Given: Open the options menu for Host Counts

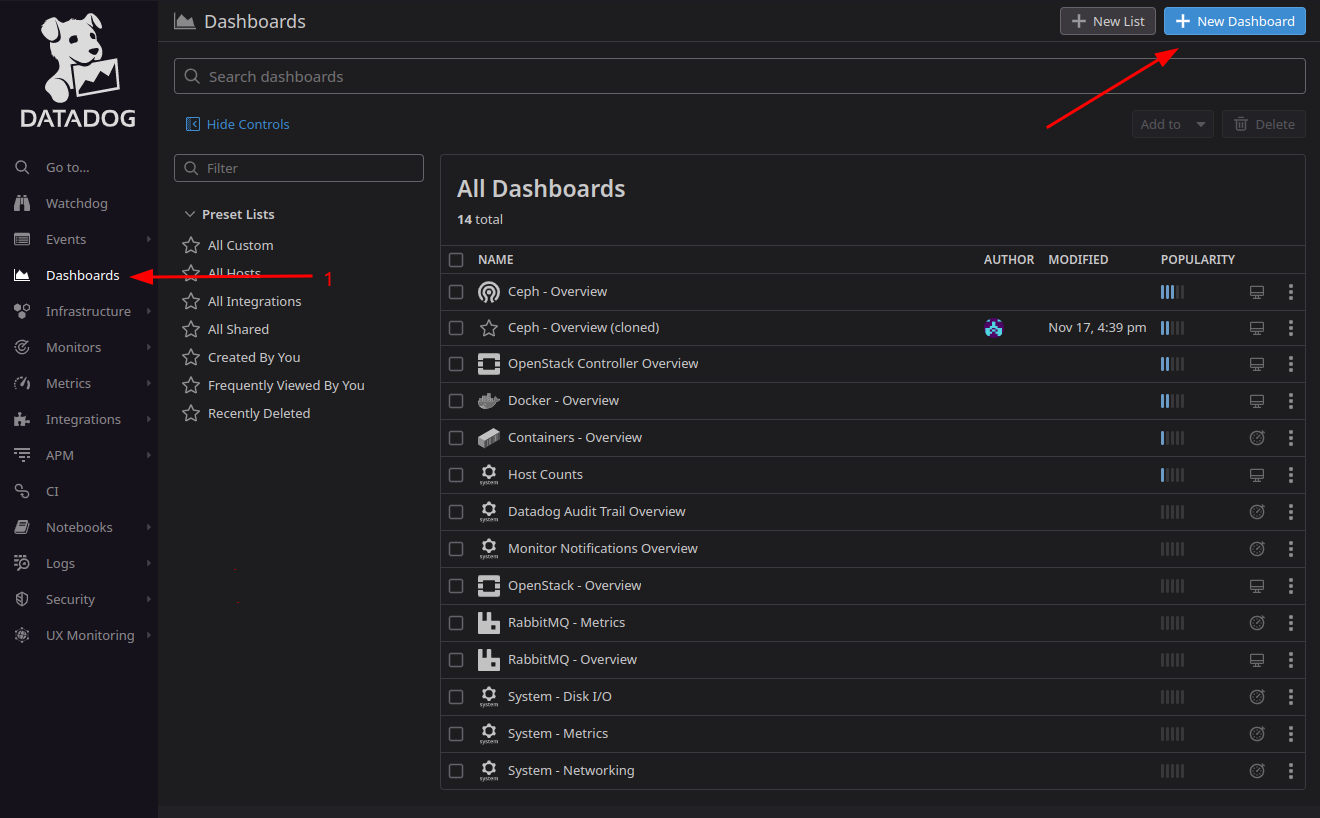Looking at the screenshot, I should [1290, 475].
